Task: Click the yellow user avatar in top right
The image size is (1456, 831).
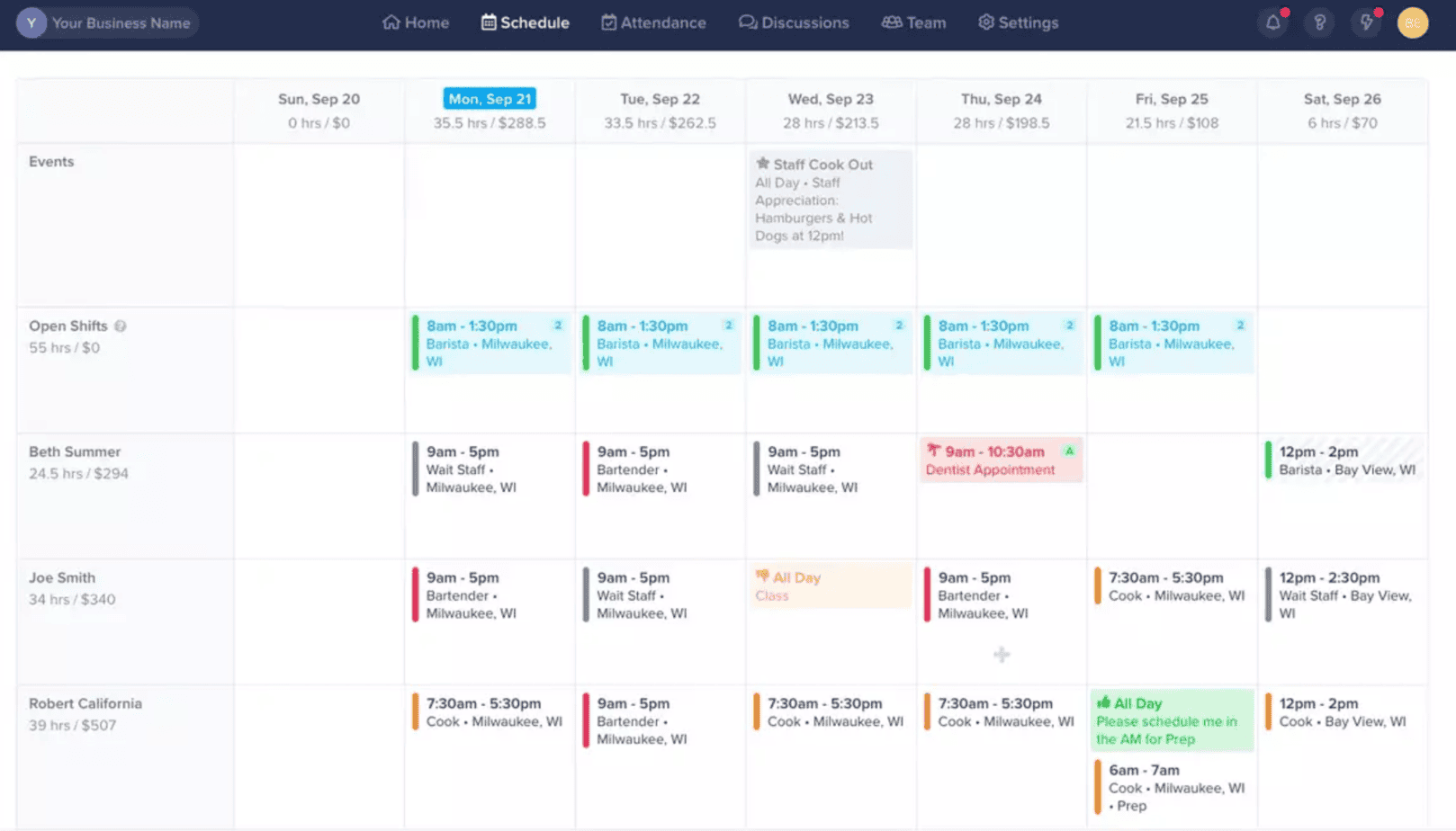Action: 1412,22
